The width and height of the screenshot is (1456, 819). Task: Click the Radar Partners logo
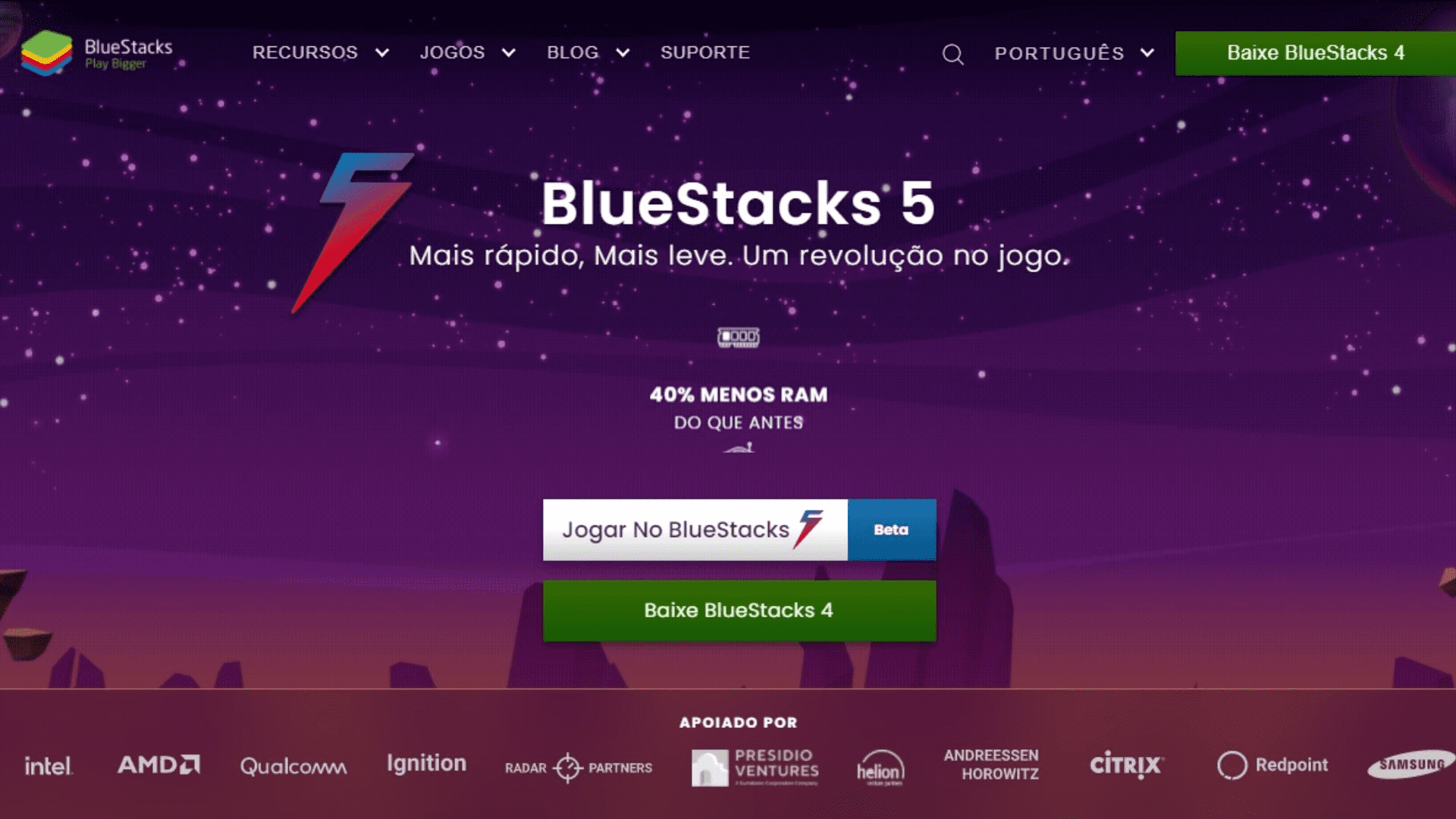pyautogui.click(x=579, y=767)
